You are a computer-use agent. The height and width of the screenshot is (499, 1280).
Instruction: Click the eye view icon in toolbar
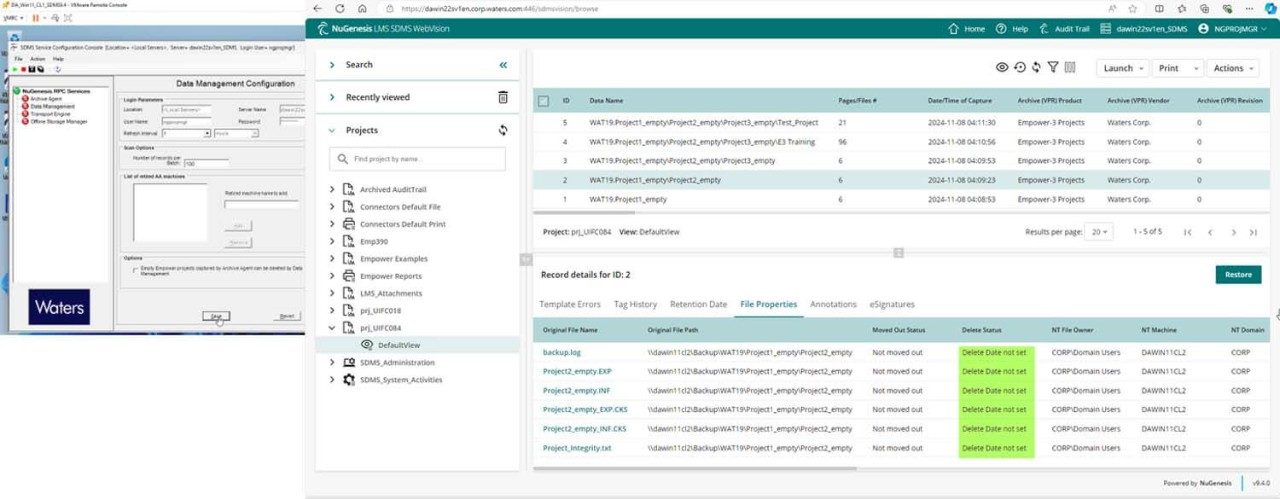[x=1002, y=67]
